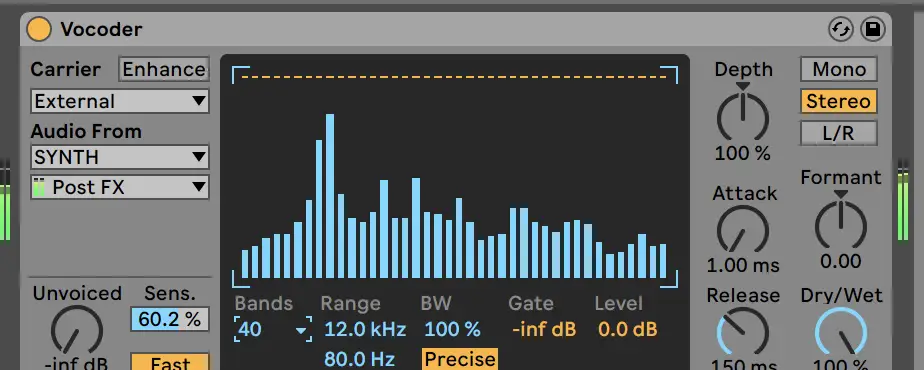The image size is (924, 370).
Task: Click the Formant knob
Action: (x=841, y=226)
